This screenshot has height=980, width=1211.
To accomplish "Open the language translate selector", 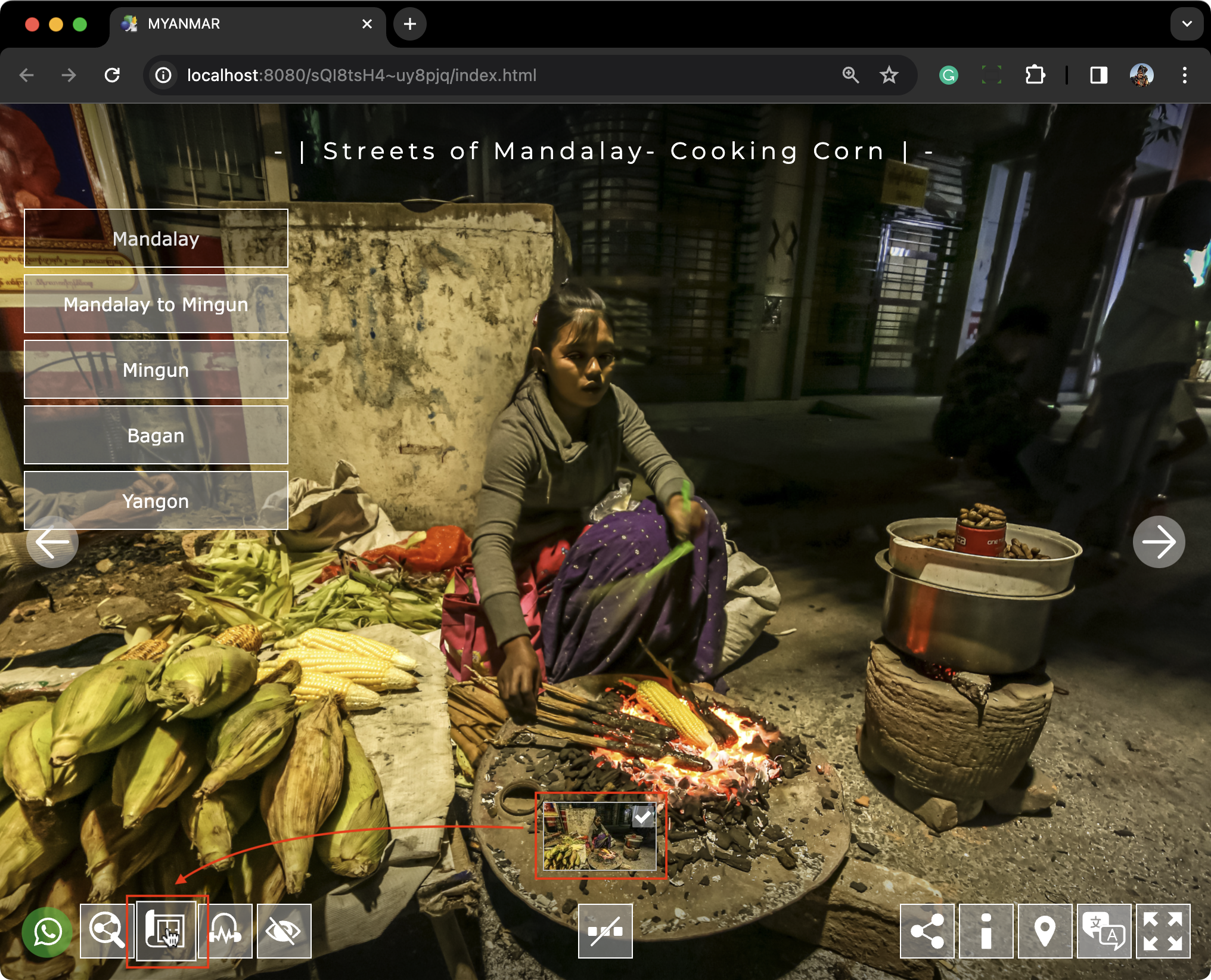I will coord(1104,931).
